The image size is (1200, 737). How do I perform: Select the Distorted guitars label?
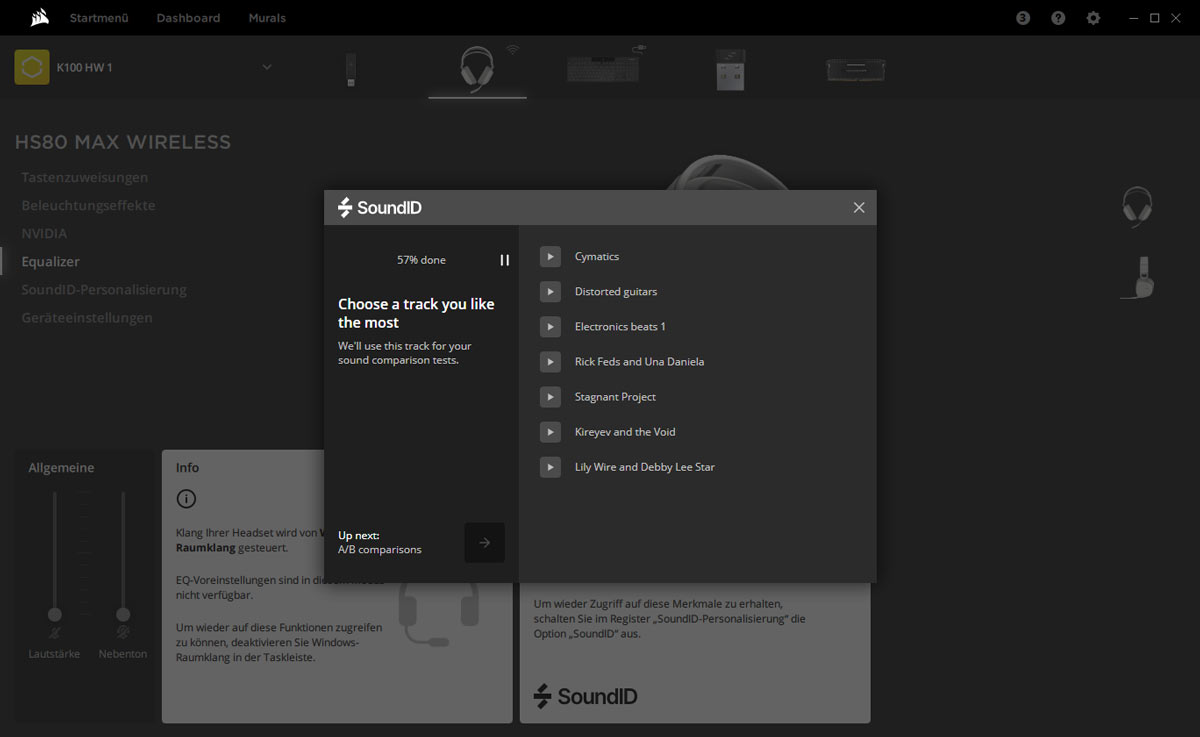[616, 292]
